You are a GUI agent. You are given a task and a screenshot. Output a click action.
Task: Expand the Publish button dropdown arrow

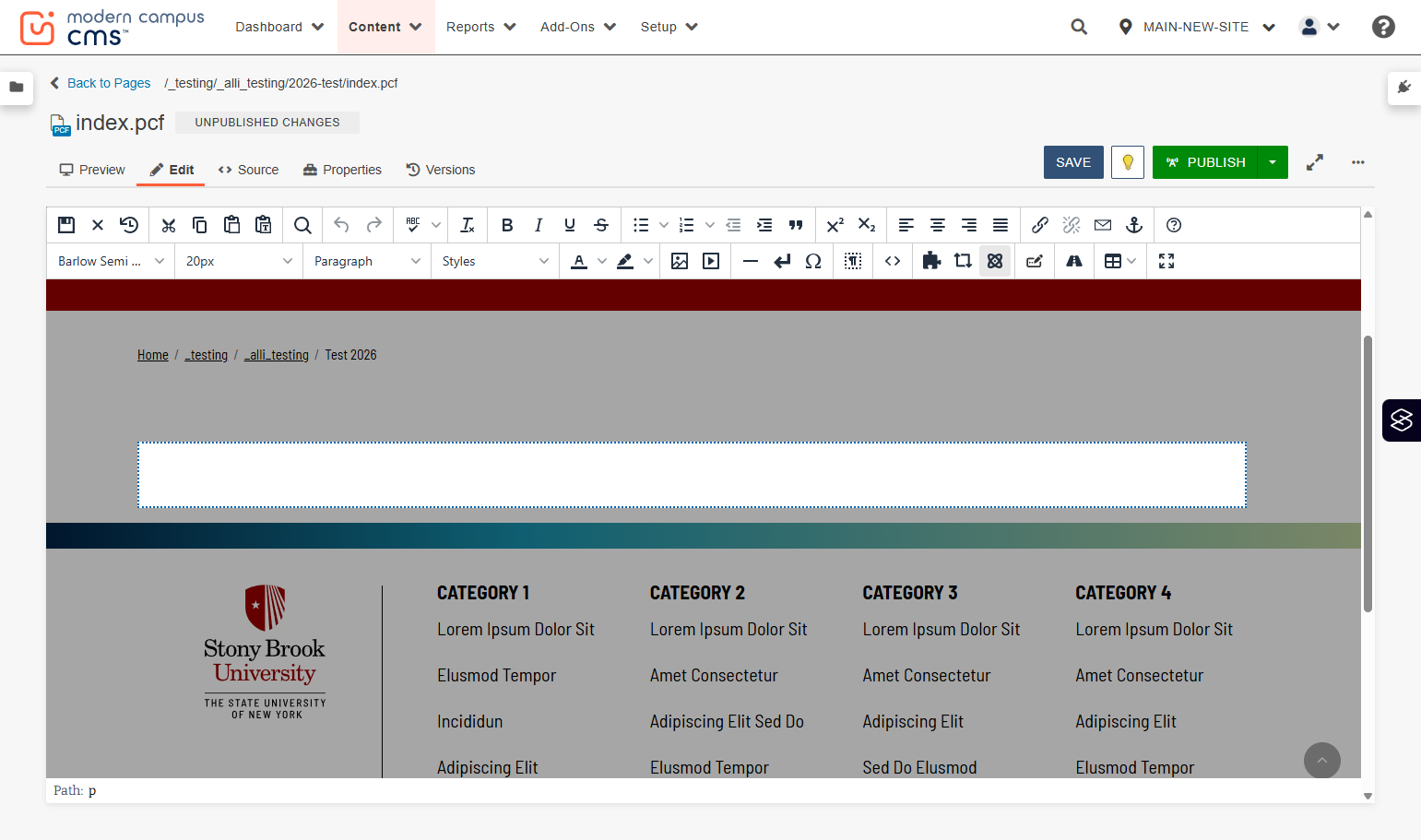tap(1273, 162)
